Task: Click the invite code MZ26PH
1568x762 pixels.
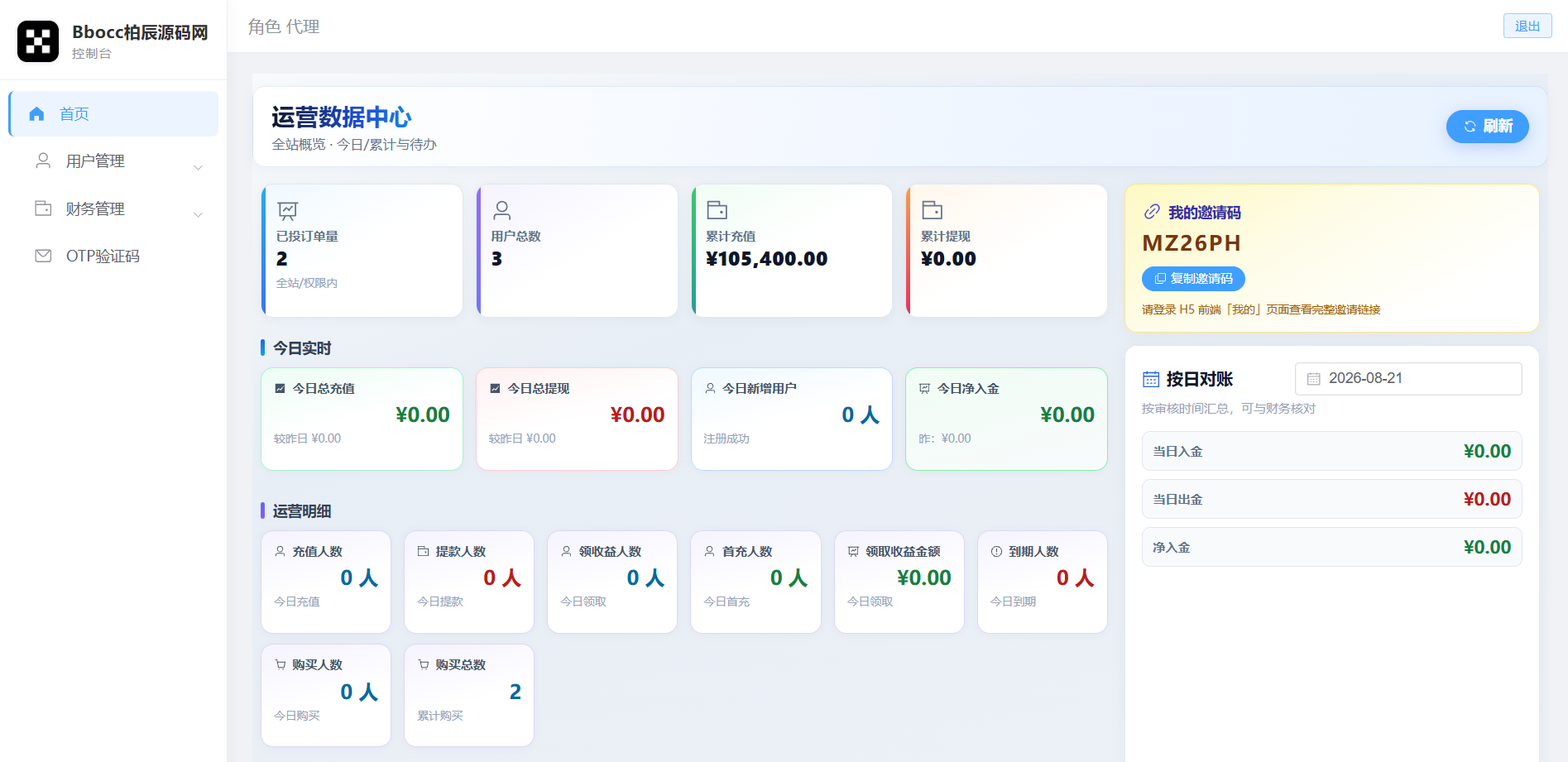Action: pyautogui.click(x=1192, y=243)
